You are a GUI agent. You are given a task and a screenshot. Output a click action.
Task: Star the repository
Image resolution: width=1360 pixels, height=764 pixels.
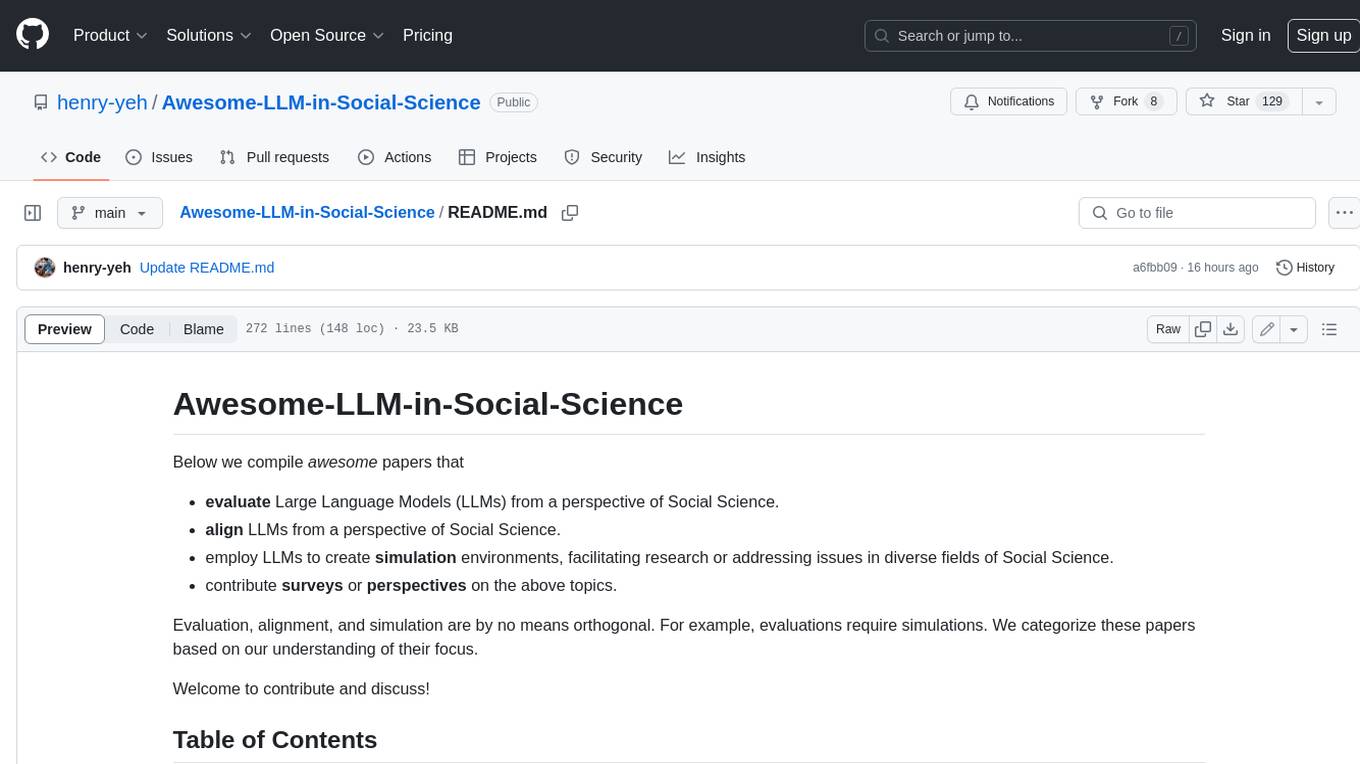pyautogui.click(x=1243, y=102)
